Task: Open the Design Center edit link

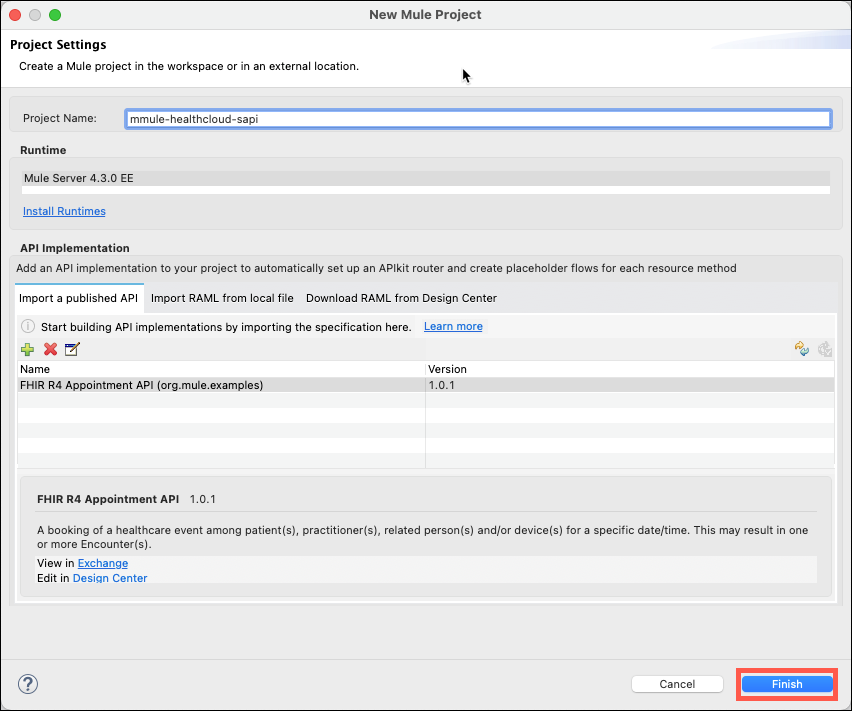Action: pos(110,578)
